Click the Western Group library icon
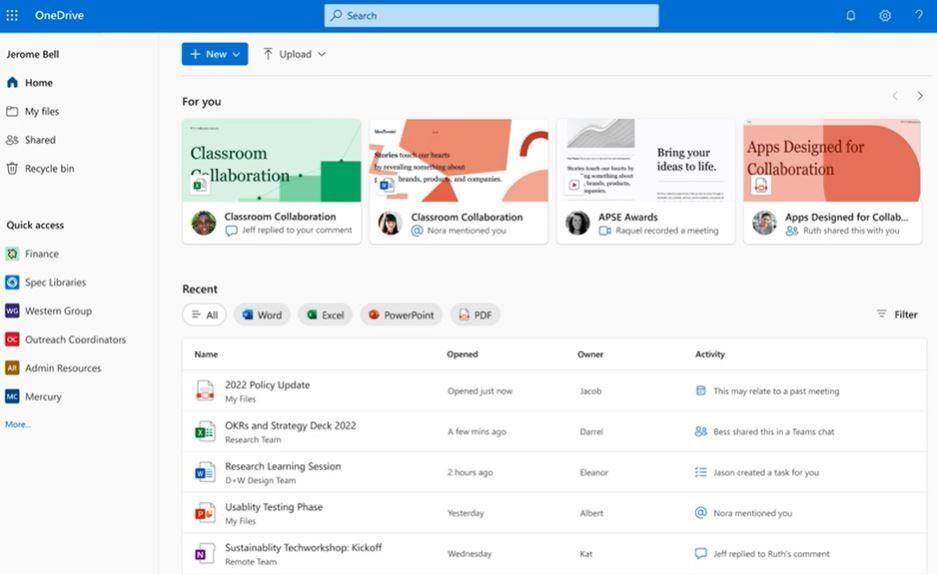The height and width of the screenshot is (574, 937). (x=12, y=311)
